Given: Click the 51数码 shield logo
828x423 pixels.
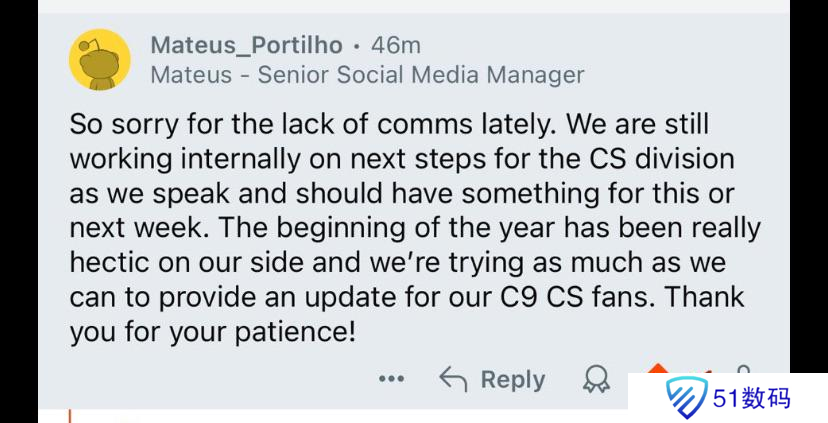Looking at the screenshot, I should pyautogui.click(x=688, y=398).
